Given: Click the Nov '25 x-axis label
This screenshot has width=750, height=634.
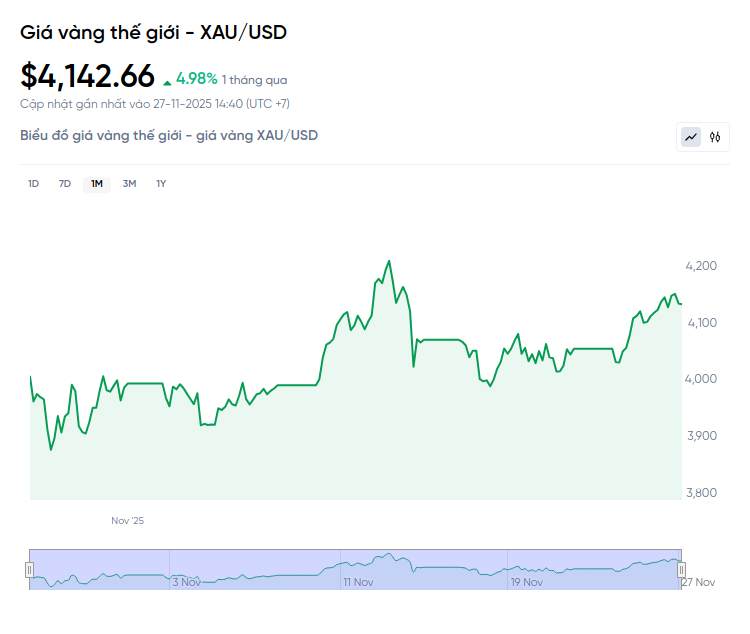Looking at the screenshot, I should [x=127, y=521].
